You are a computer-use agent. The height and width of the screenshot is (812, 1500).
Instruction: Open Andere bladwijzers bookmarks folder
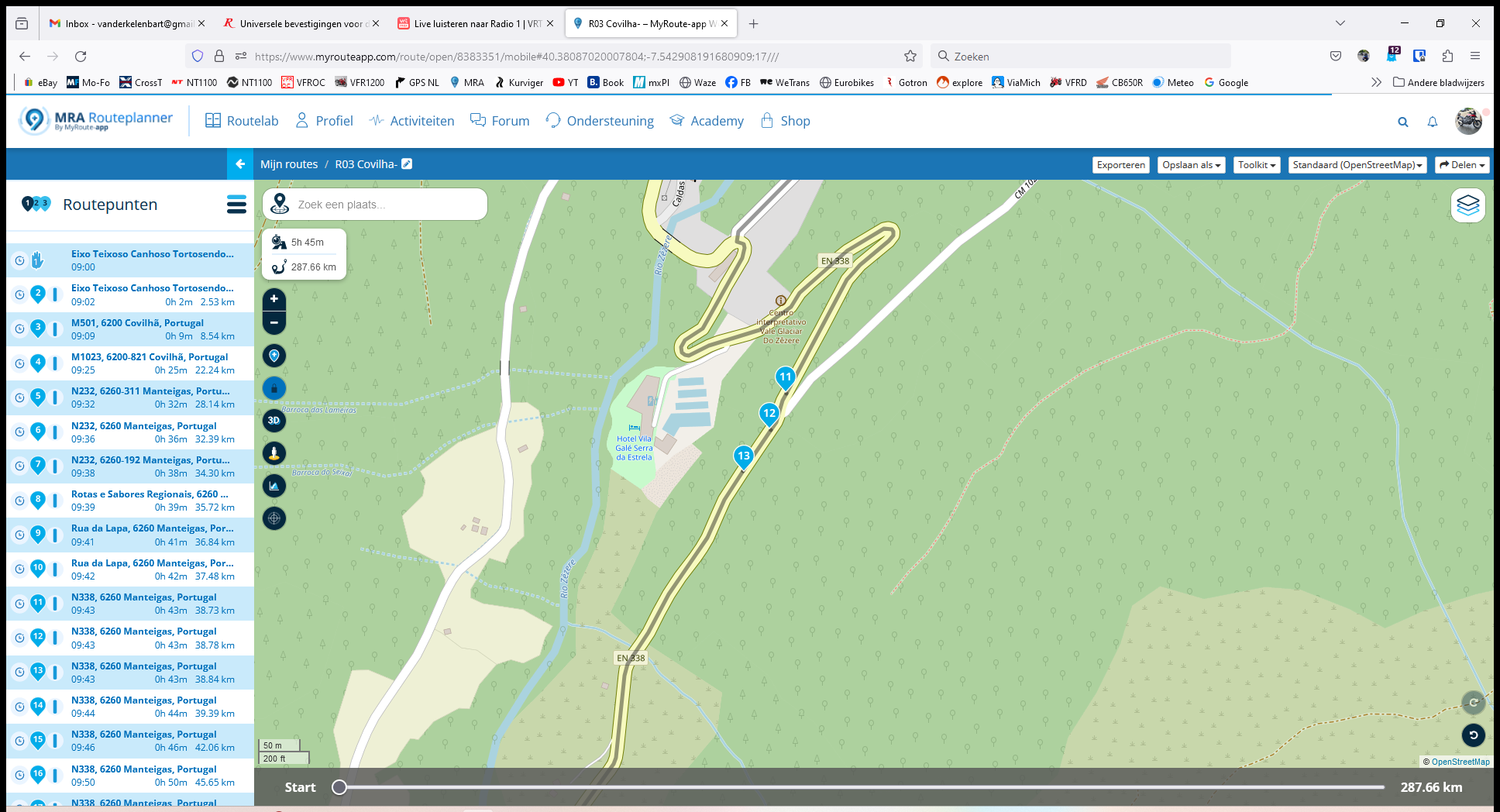(x=1439, y=82)
